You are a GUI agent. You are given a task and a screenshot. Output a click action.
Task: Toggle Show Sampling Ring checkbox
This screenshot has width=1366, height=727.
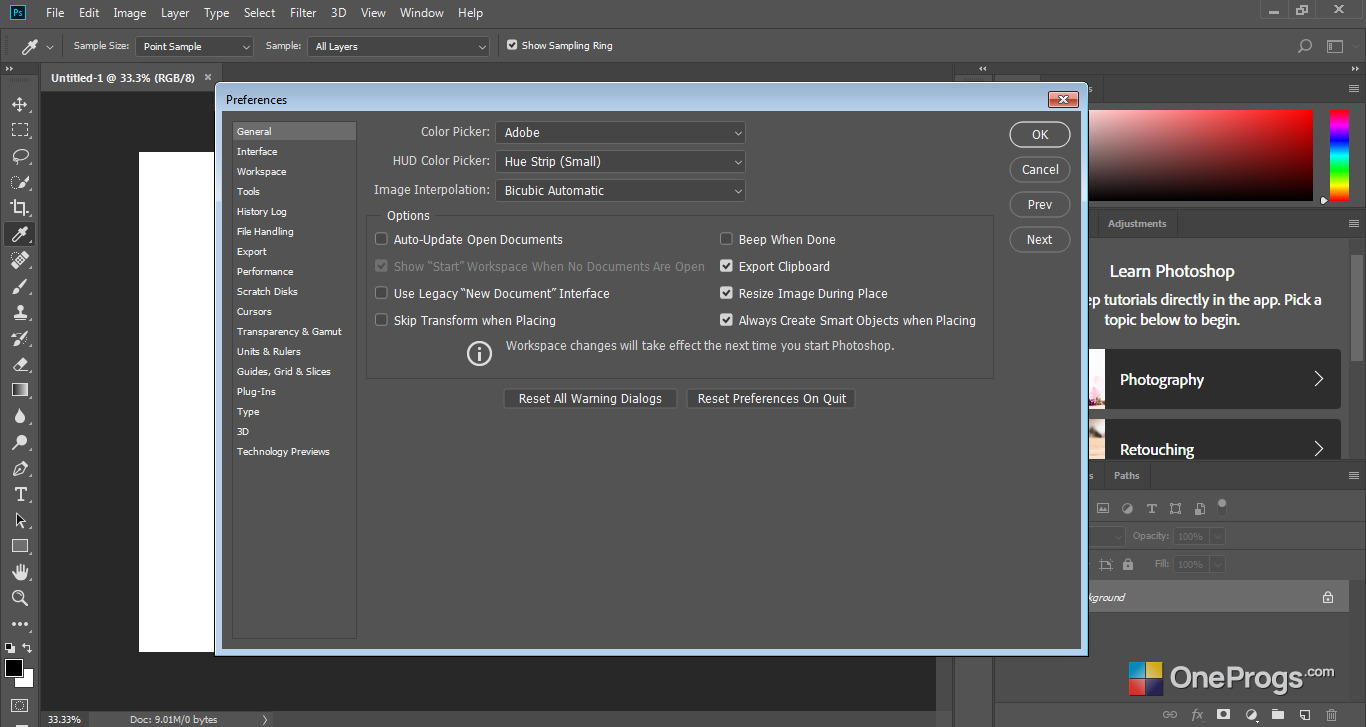click(x=512, y=45)
